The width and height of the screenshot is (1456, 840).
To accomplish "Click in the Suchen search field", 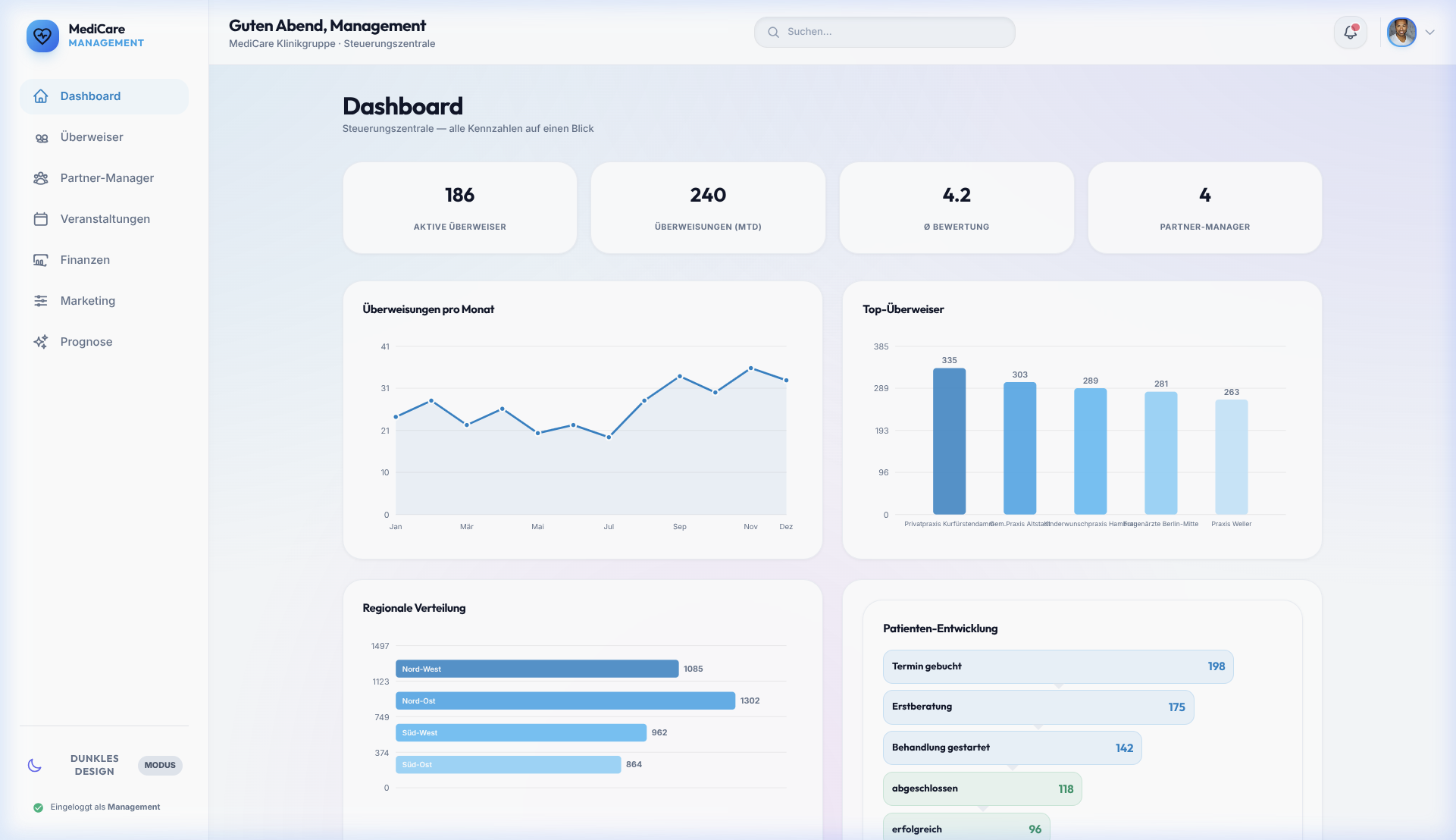I will click(x=885, y=32).
